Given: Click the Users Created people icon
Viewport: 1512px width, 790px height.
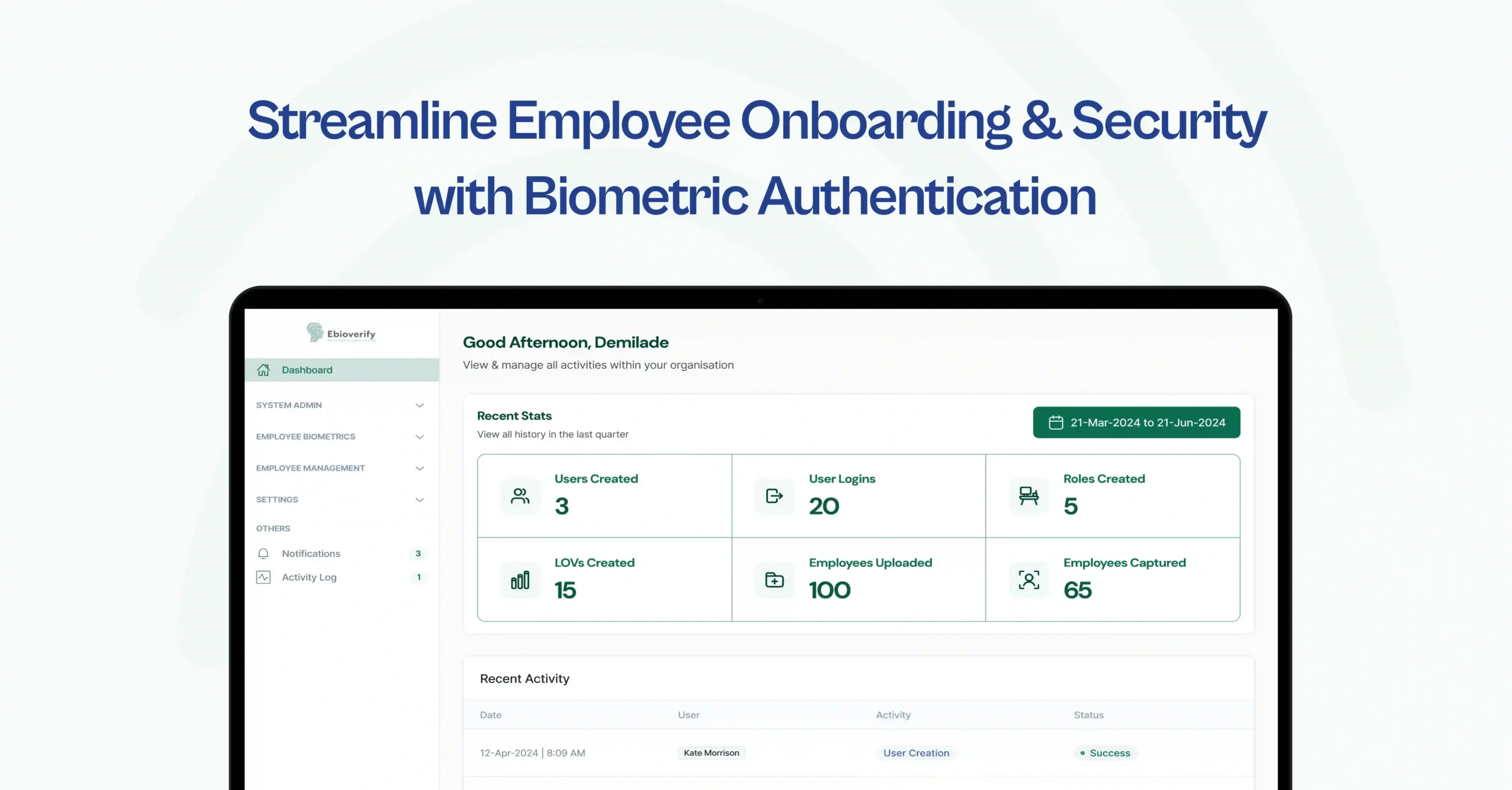Looking at the screenshot, I should (x=519, y=495).
